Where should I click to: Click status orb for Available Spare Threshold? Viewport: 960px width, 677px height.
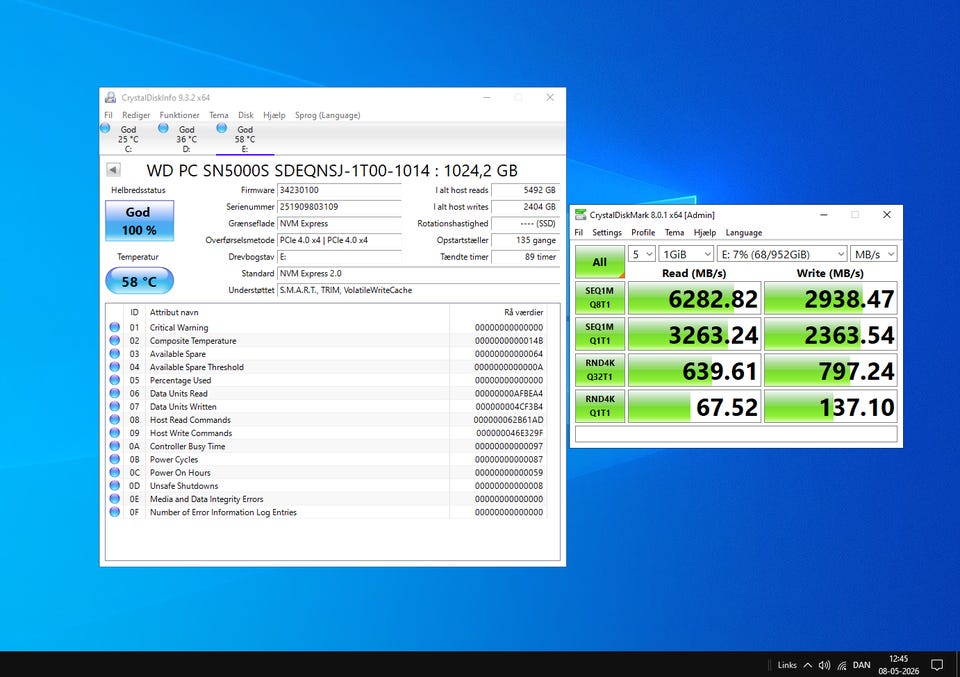tap(114, 367)
